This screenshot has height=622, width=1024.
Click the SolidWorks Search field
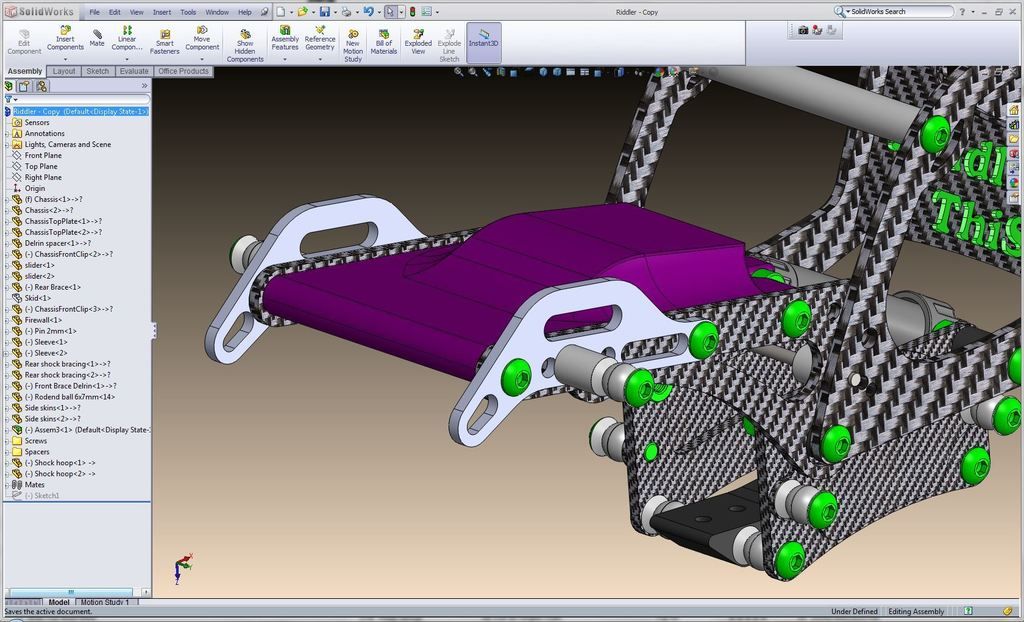click(x=894, y=12)
